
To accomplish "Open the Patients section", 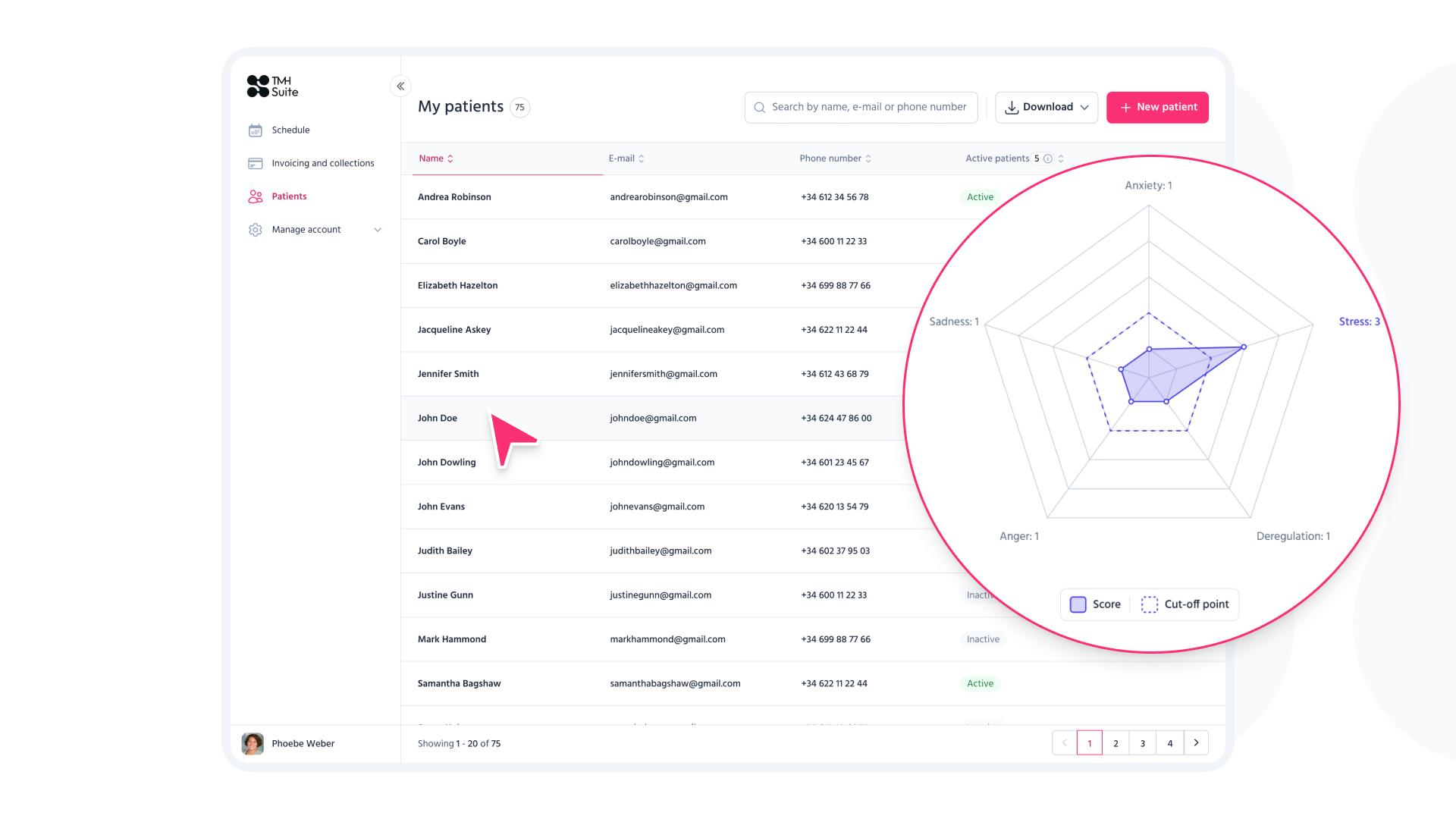I will [x=289, y=196].
